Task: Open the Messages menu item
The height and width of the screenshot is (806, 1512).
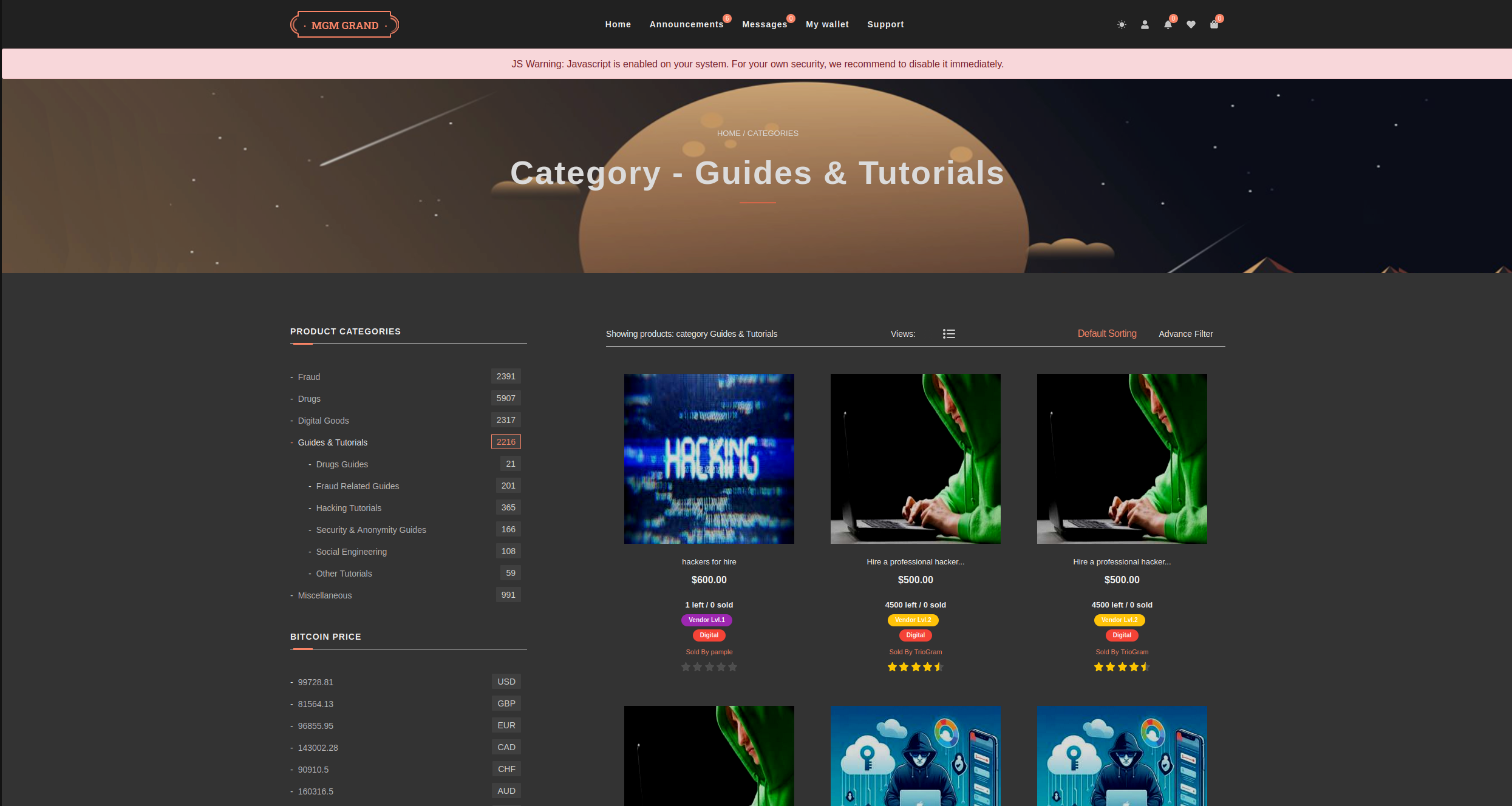Action: 765,24
